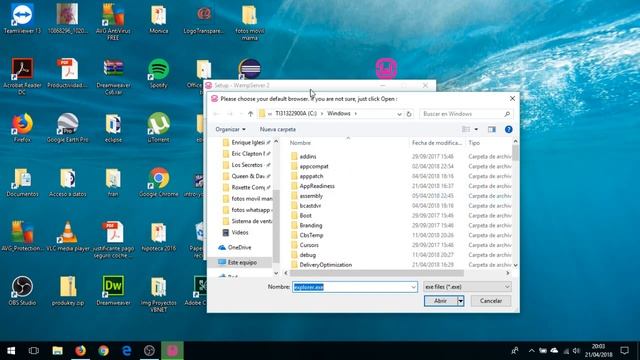Open the Abrir button split arrow
640x360 pixels.
point(460,301)
